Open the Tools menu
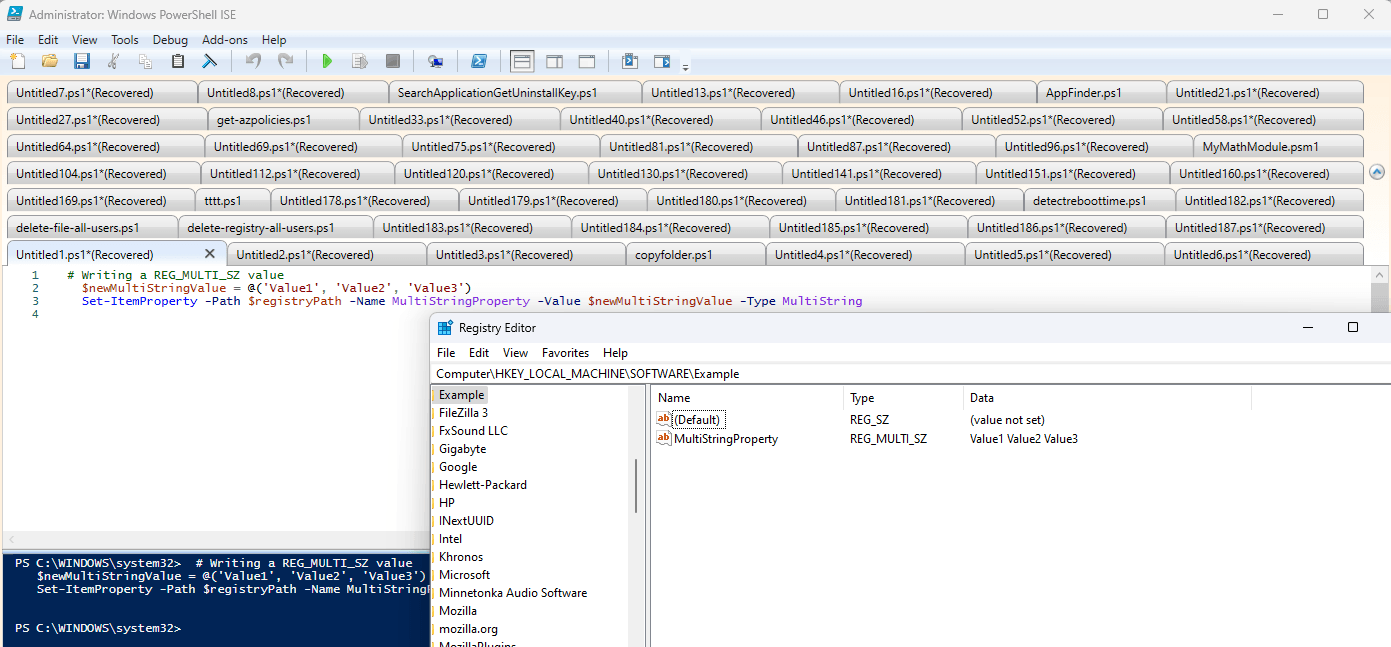 pyautogui.click(x=125, y=40)
